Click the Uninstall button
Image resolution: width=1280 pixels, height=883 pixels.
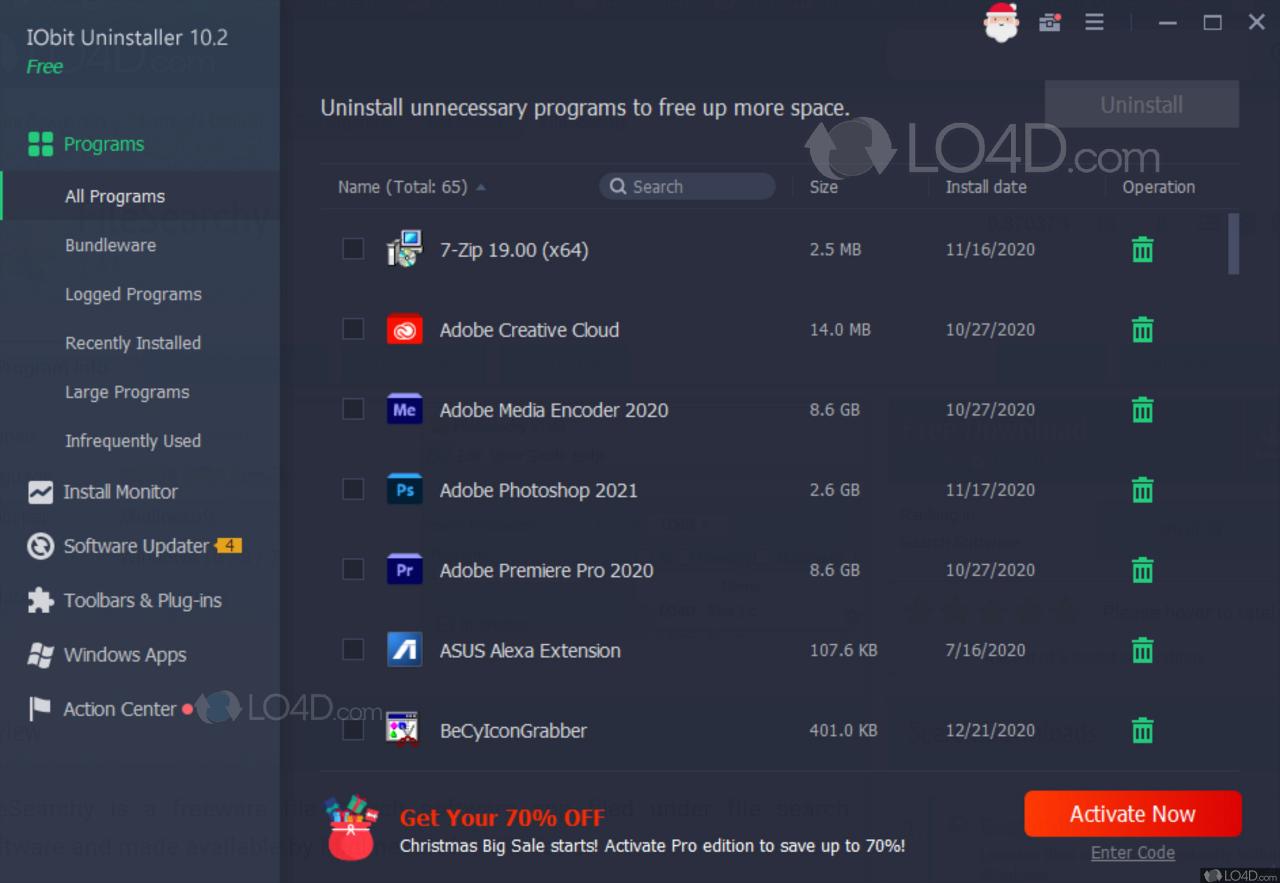[1142, 104]
